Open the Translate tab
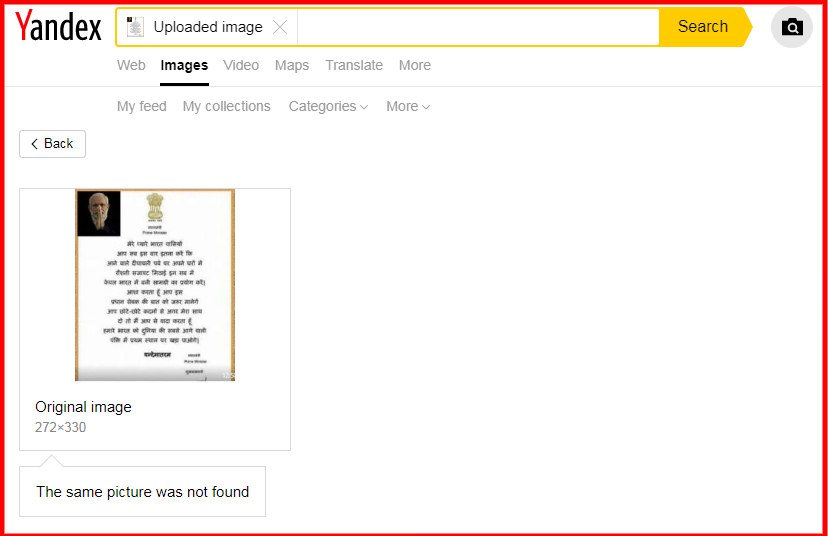 pyautogui.click(x=354, y=65)
